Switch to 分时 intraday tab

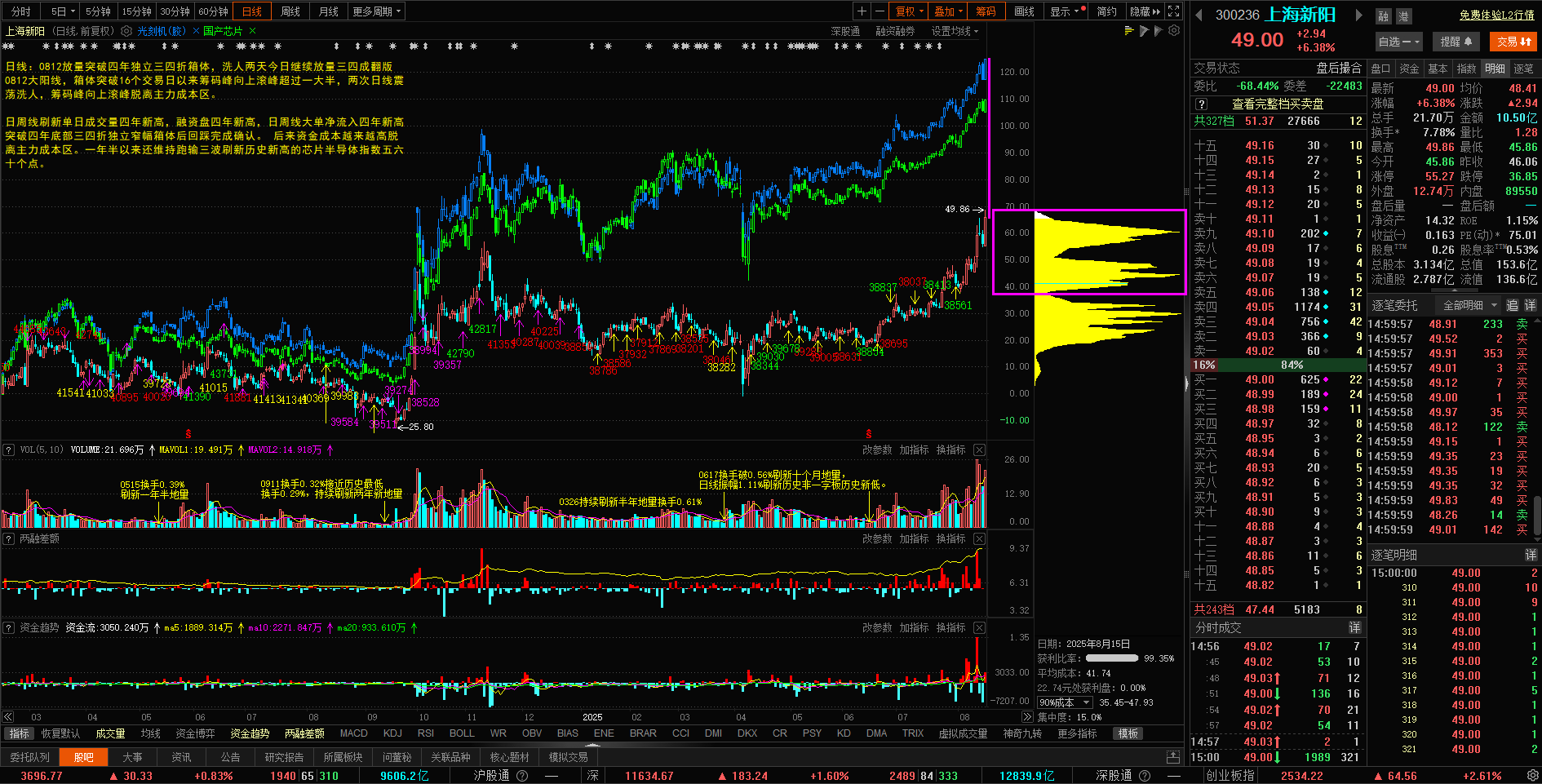(x=21, y=11)
